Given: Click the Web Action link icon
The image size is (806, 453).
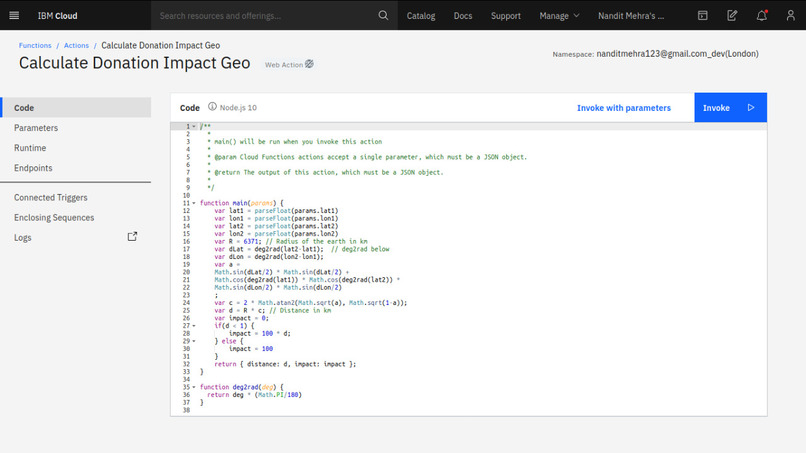Looking at the screenshot, I should (x=309, y=64).
